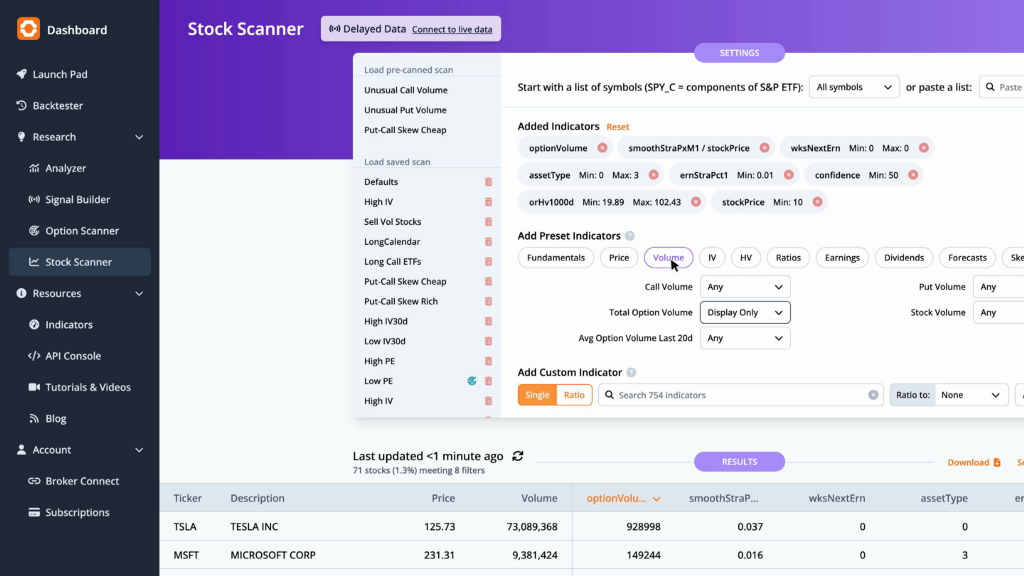Open the Option Scanner sidebar item

click(80, 231)
